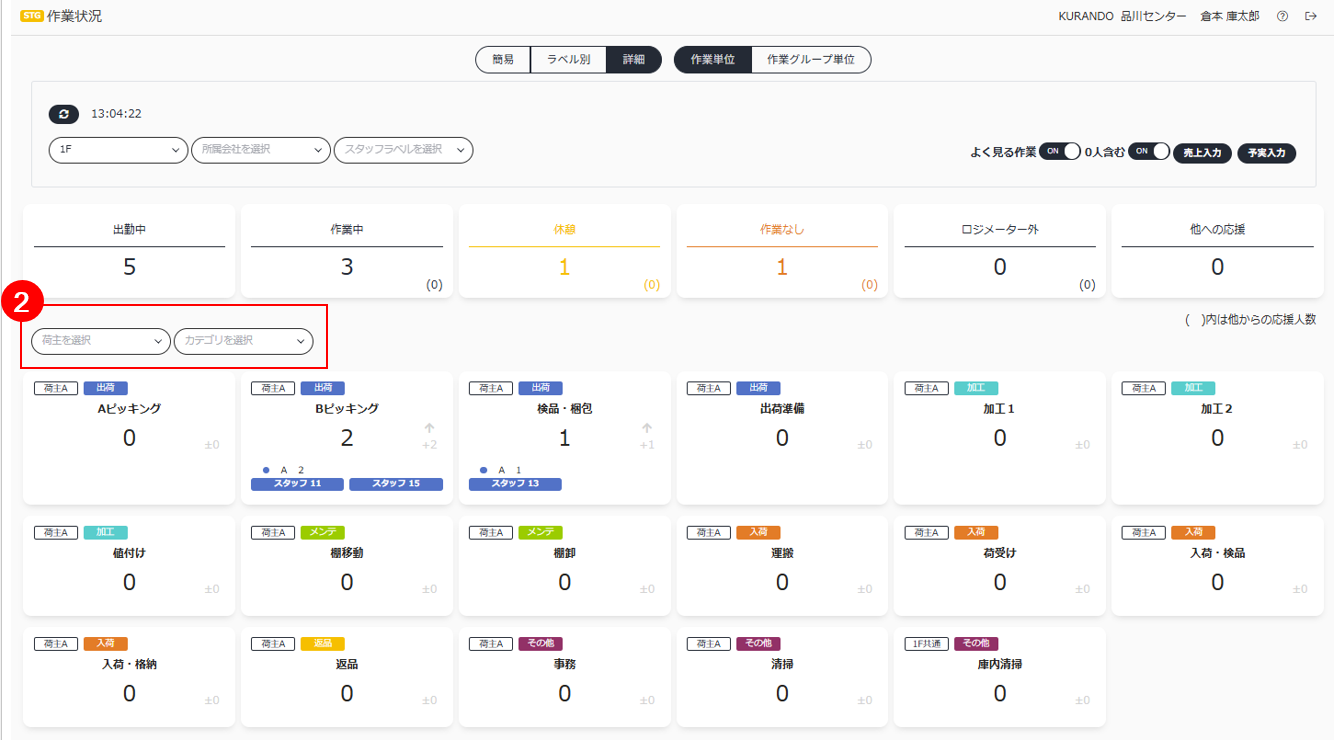
Task: Select the スタッフ 13 chip
Action: point(515,484)
